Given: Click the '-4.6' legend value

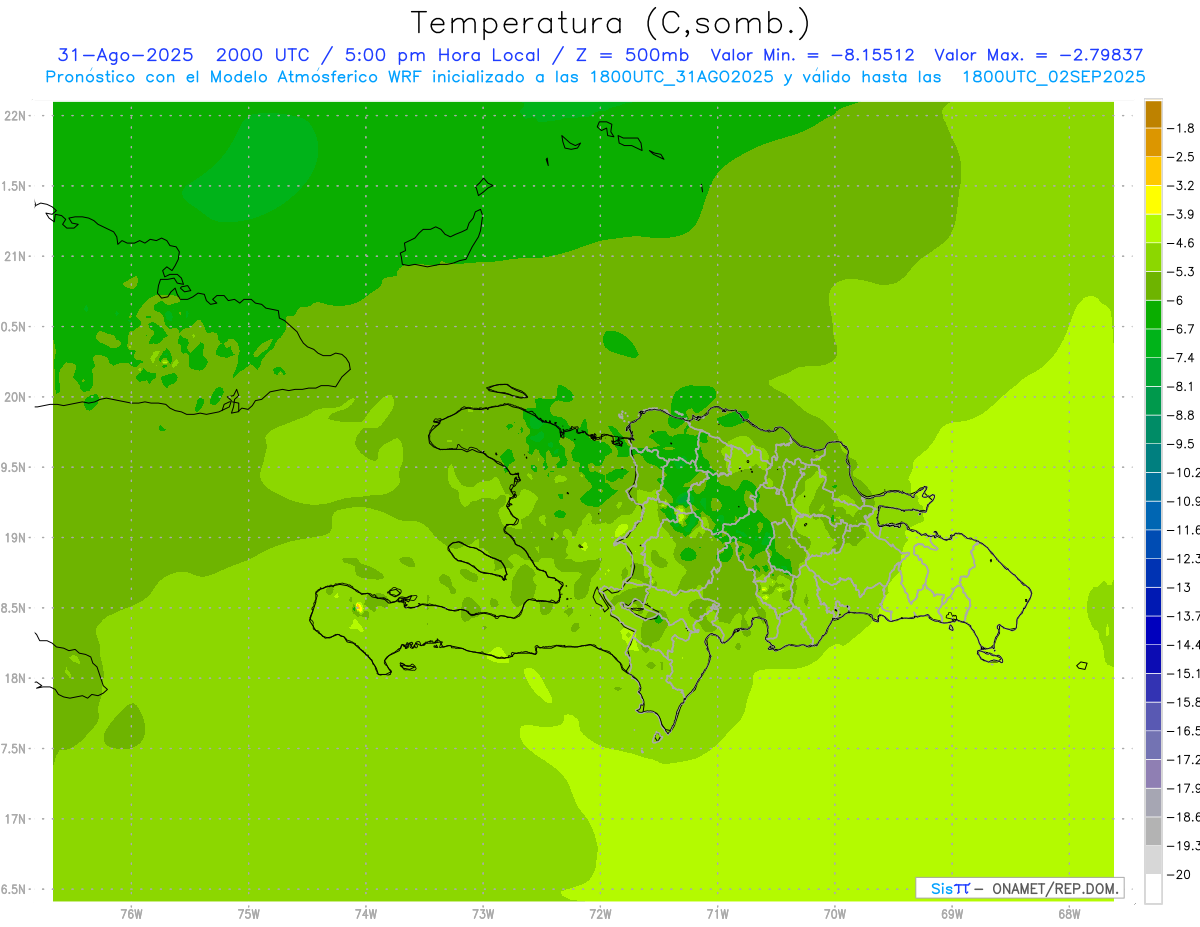Looking at the screenshot, I should click(1181, 243).
